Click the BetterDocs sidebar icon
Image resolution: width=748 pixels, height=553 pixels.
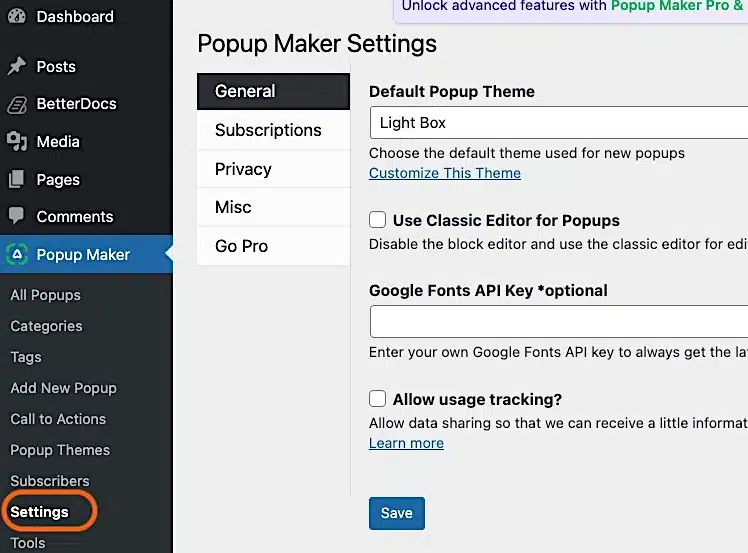coord(17,104)
